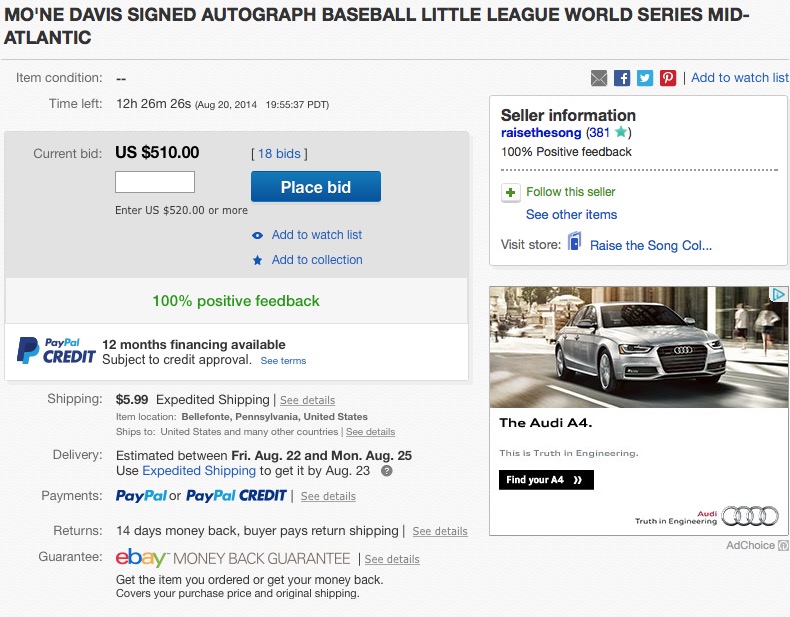The image size is (790, 617).
Task: Open the store door icon
Action: coord(574,241)
